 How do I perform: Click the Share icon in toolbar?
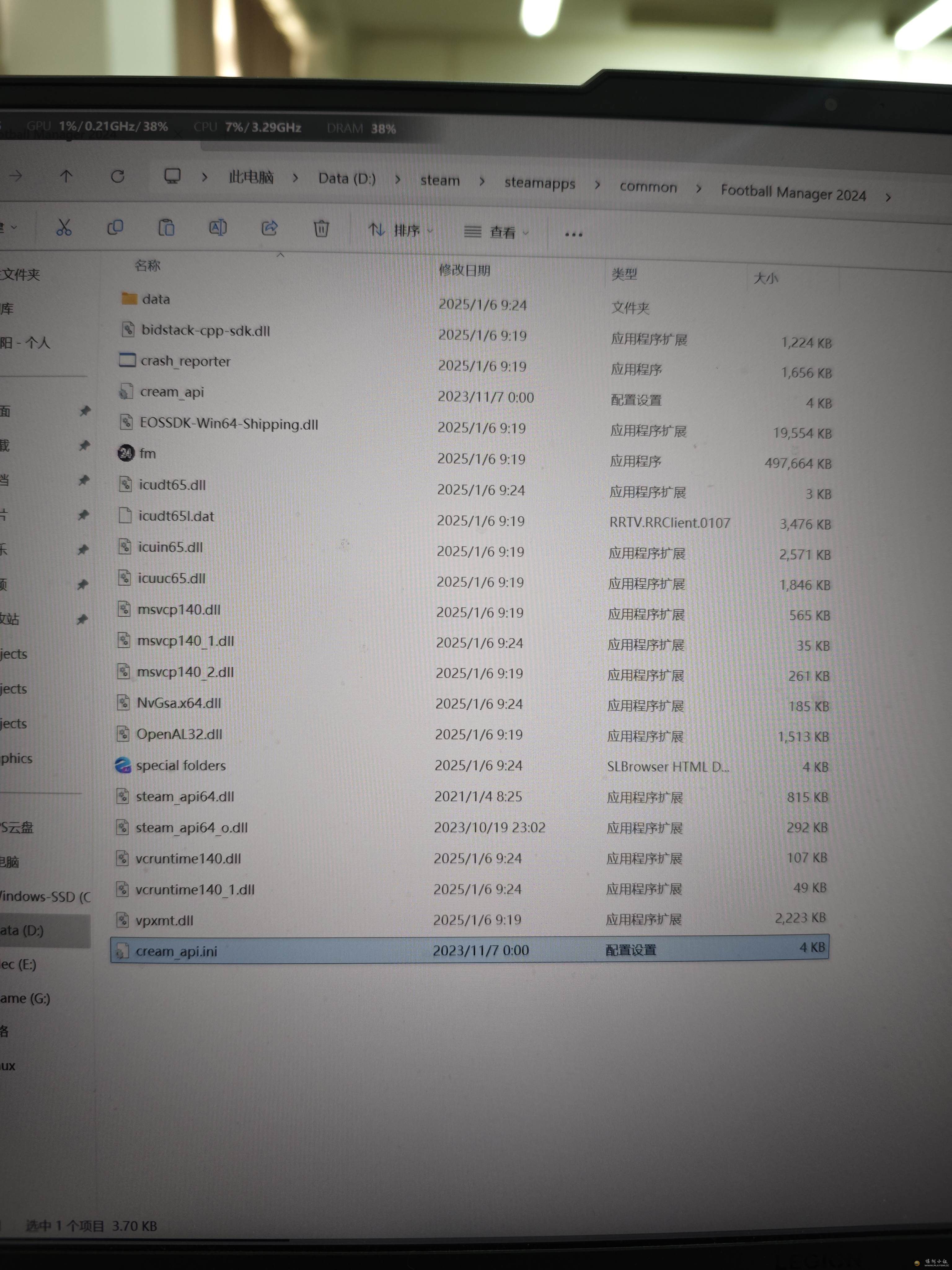point(269,229)
